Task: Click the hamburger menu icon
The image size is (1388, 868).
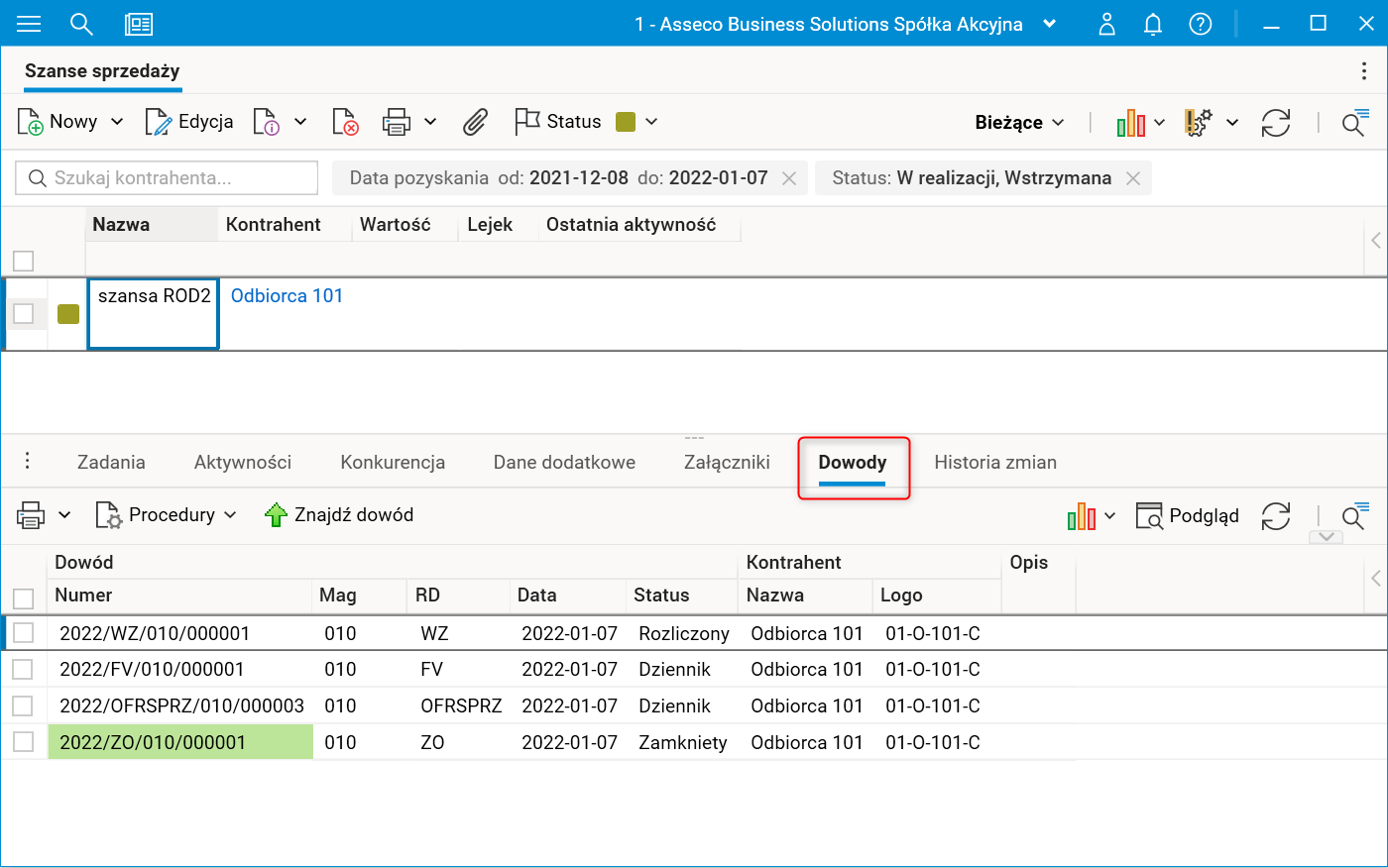Action: point(29,24)
